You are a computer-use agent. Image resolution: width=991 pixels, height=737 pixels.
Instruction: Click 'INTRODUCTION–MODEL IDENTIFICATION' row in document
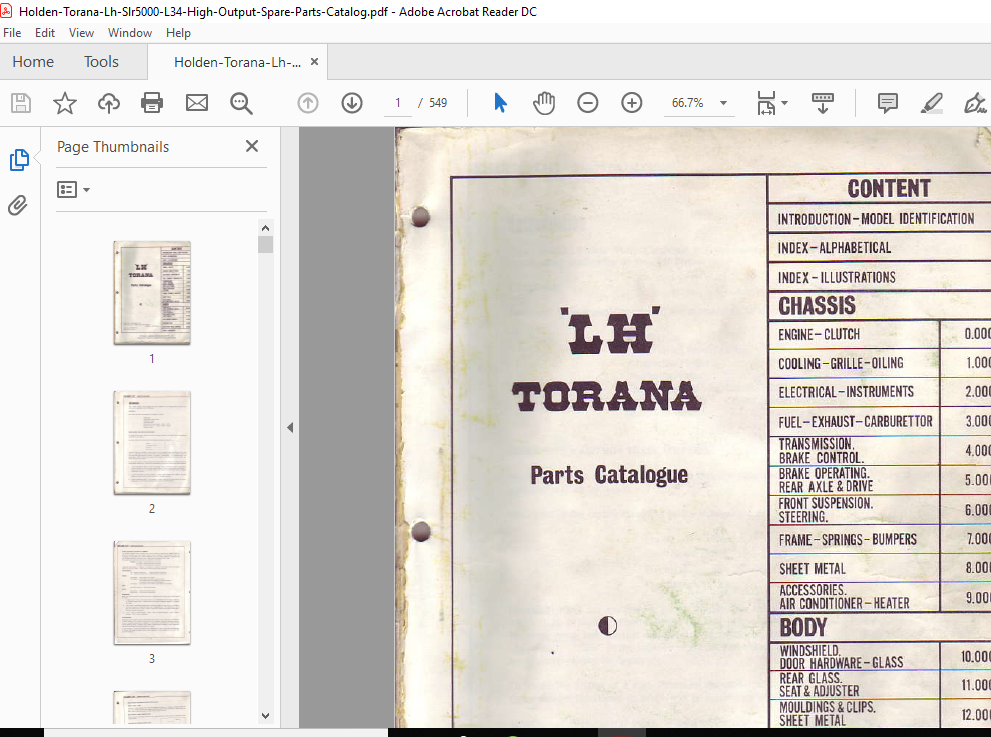click(879, 218)
